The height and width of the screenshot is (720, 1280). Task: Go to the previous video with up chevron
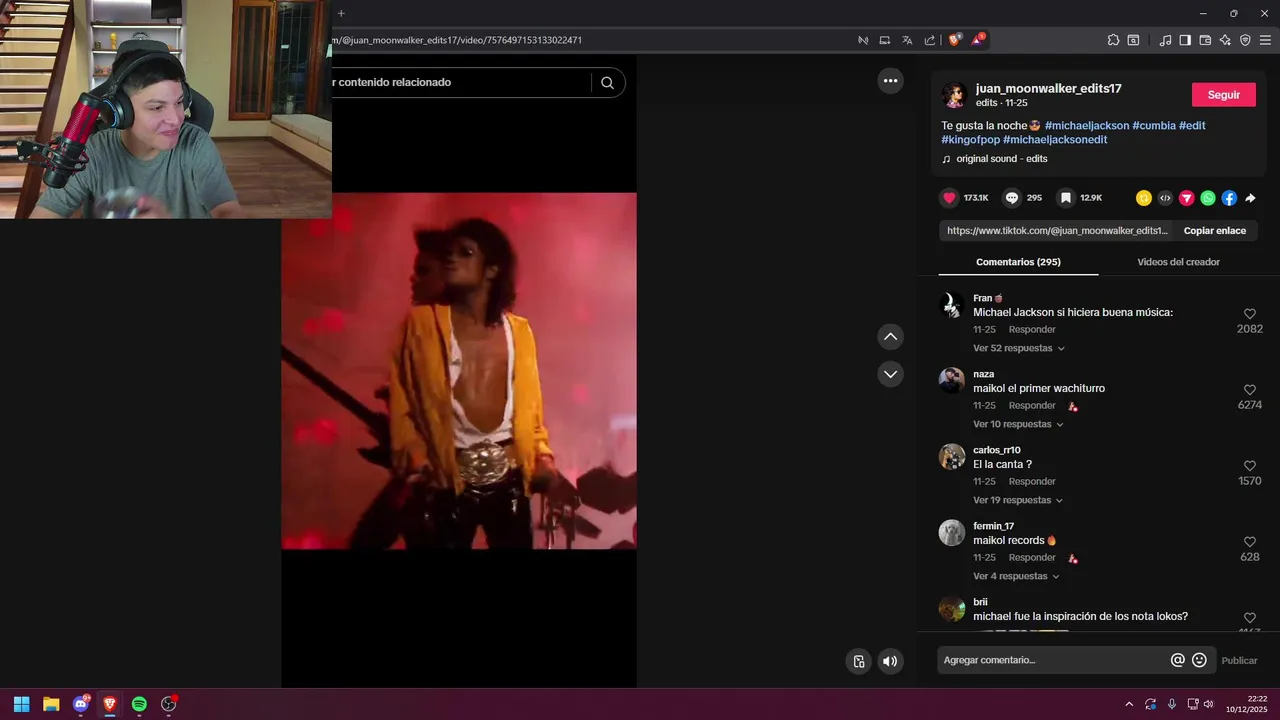pyautogui.click(x=890, y=337)
